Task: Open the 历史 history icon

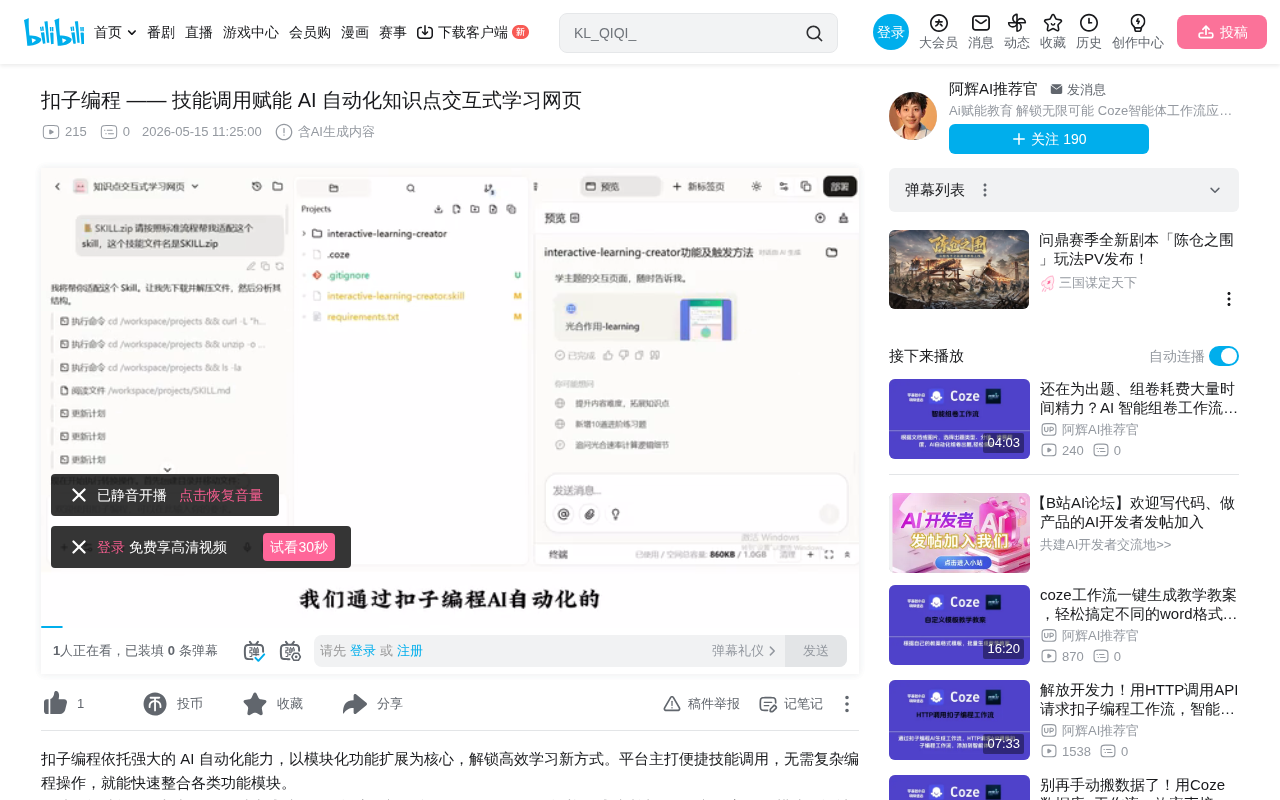Action: point(1089,23)
